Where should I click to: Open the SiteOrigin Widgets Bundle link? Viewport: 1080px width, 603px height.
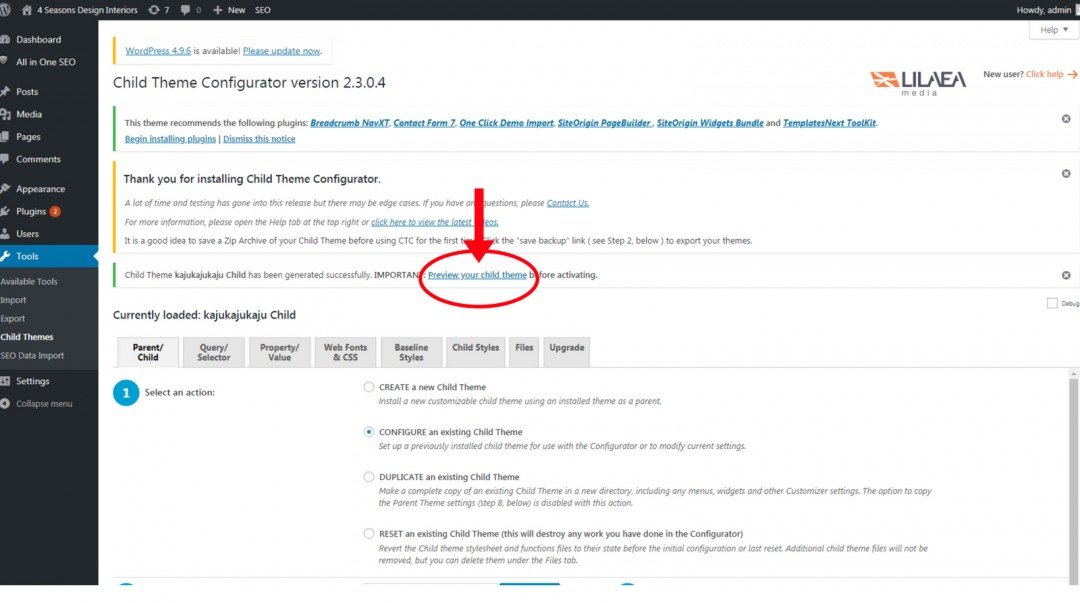tap(710, 123)
